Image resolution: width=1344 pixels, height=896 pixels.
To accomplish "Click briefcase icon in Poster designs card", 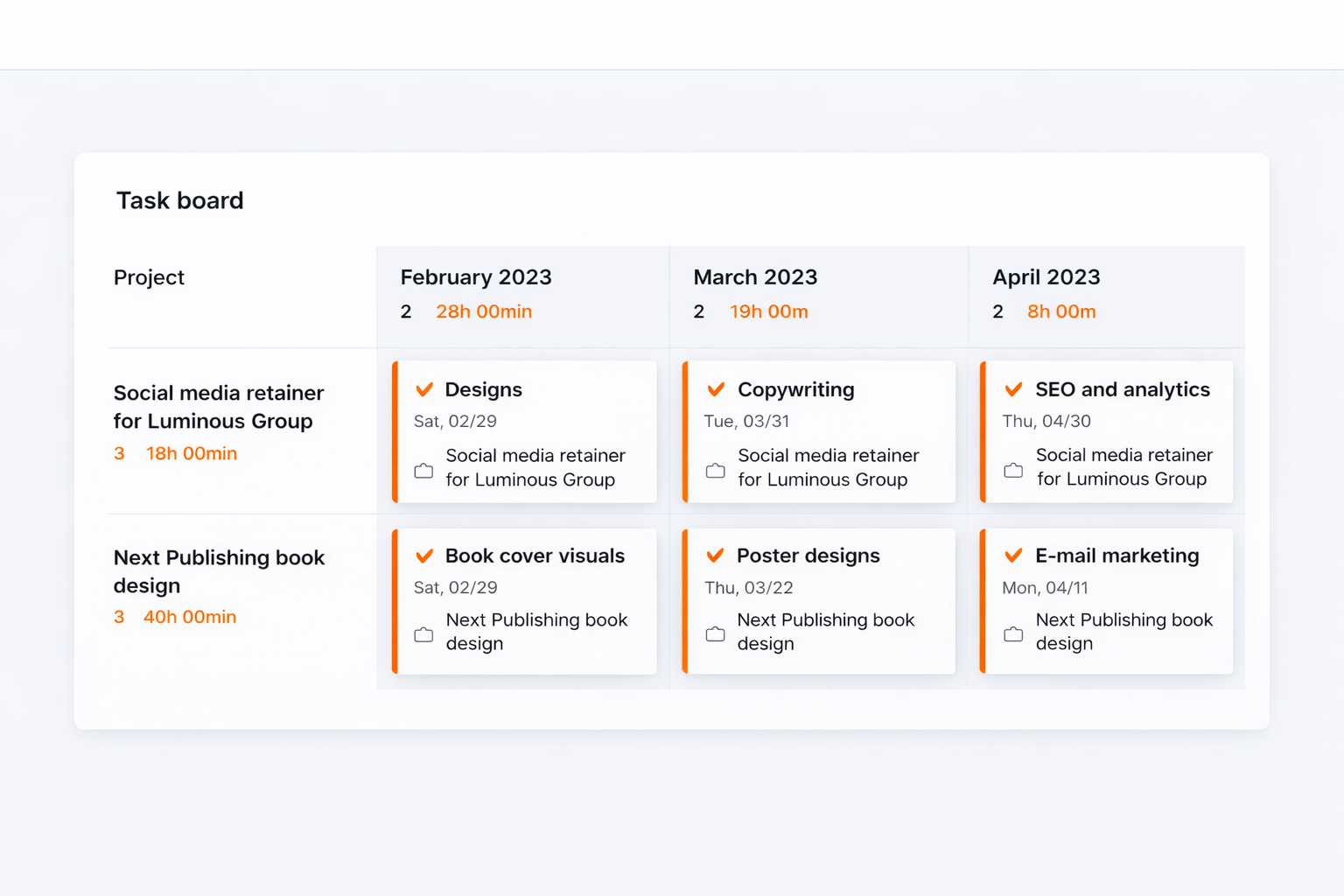I will [715, 633].
